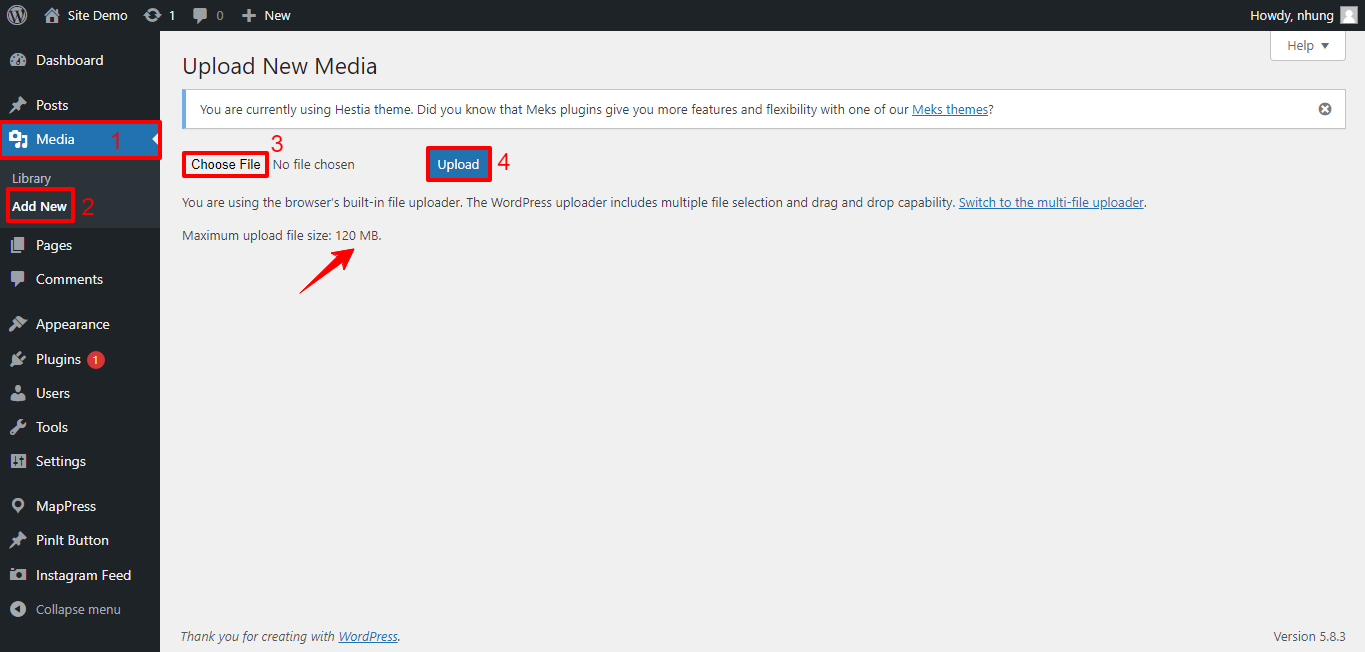Screen dimensions: 1365x652
Task: Open the WordPress logo menu
Action: [17, 14]
